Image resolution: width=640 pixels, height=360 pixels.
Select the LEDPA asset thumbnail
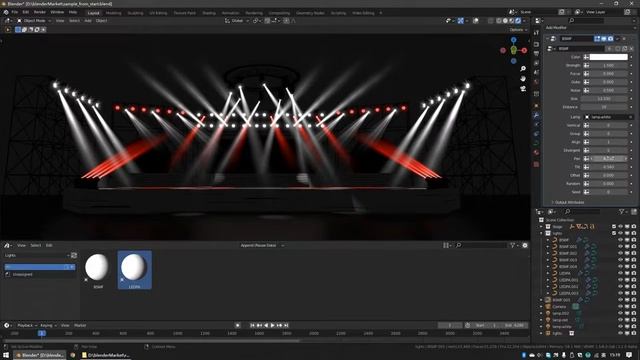coord(135,270)
